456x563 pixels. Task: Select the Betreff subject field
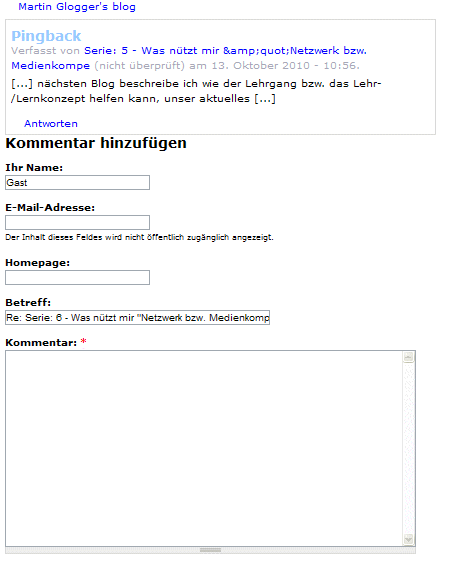(x=138, y=317)
